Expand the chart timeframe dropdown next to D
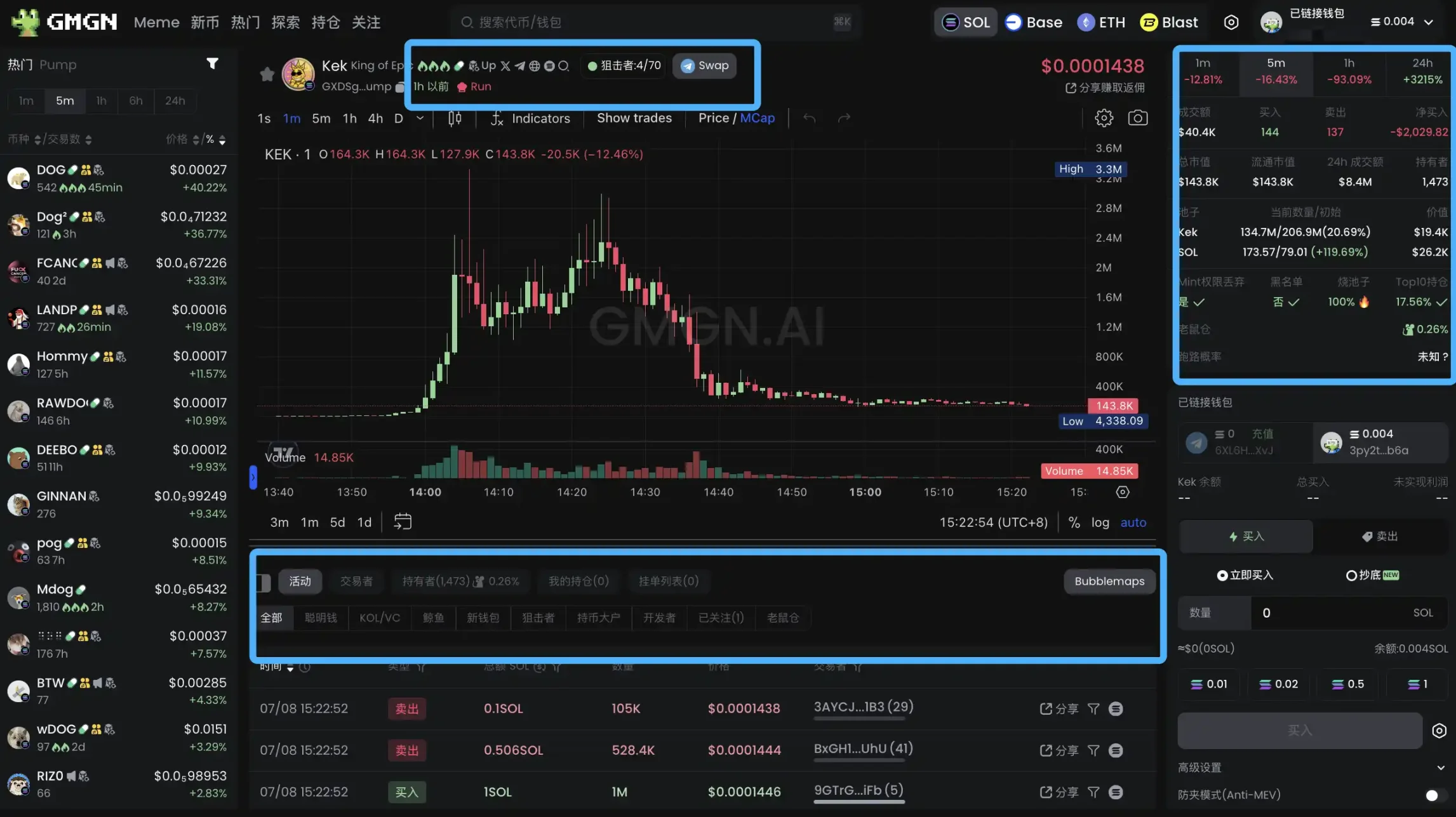The image size is (1456, 817). 419,118
